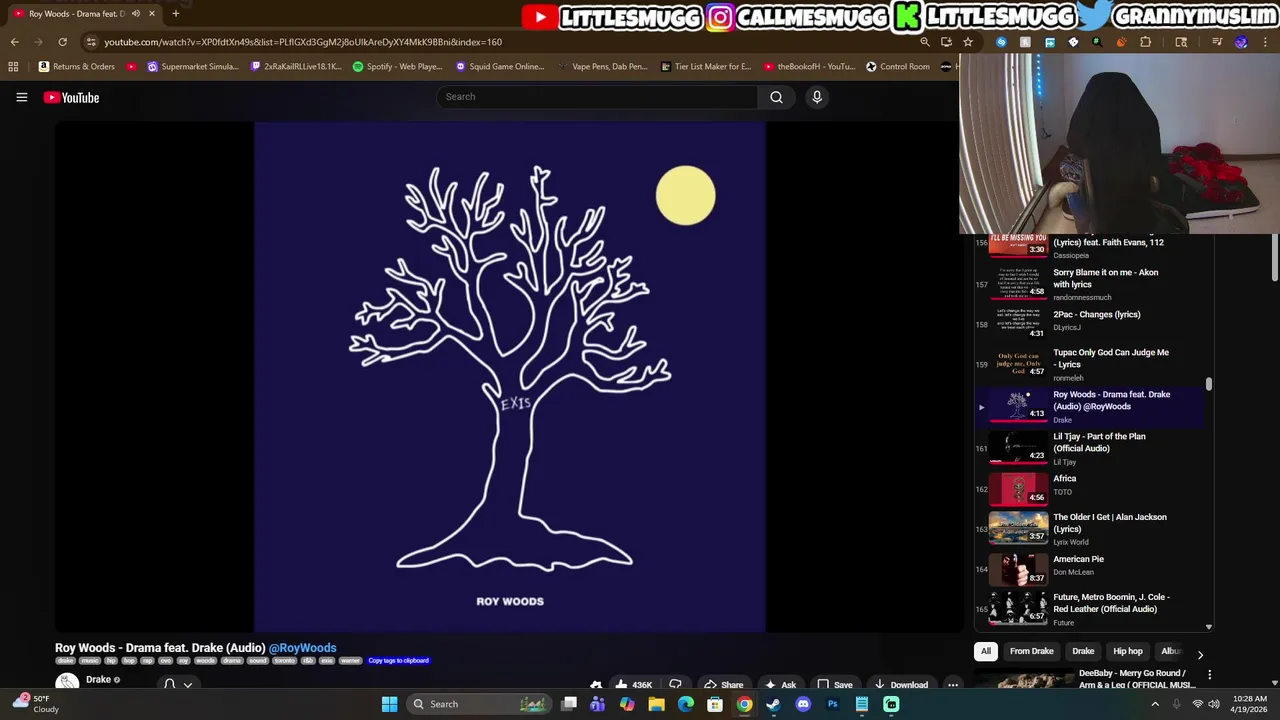Save the video to a playlist
1280x720 pixels.
click(835, 685)
